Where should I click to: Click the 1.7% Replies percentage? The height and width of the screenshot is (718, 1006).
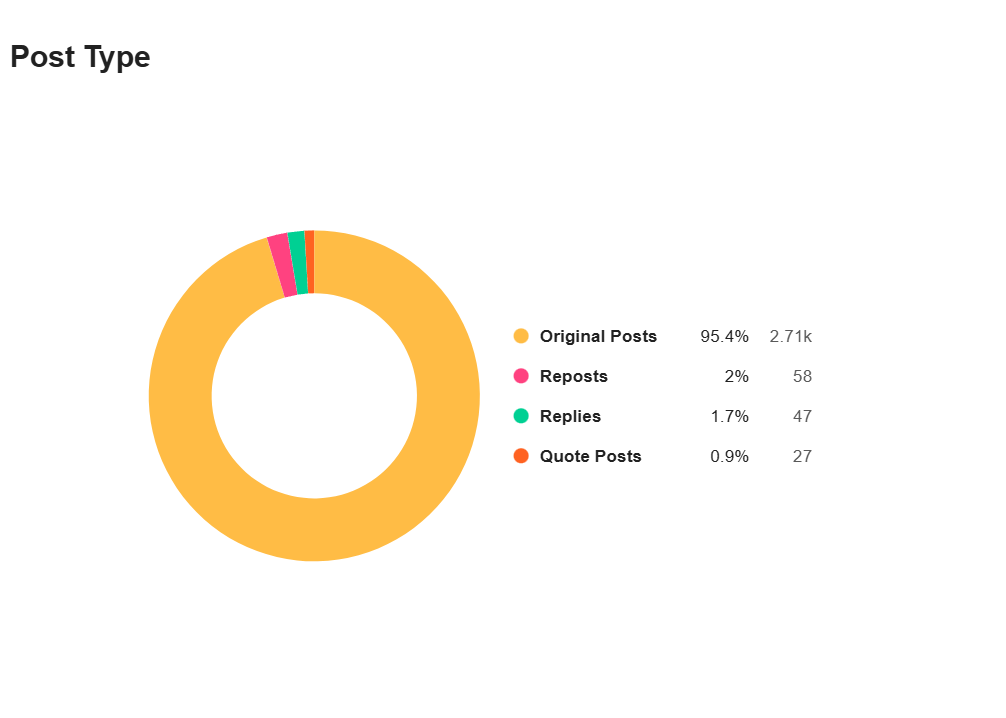729,416
